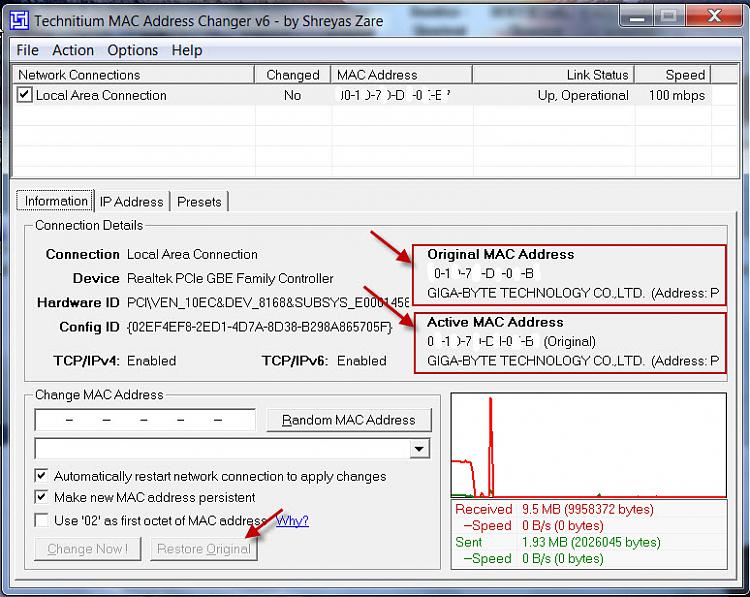Click the Random MAC Address button
This screenshot has height=597, width=750.
point(349,420)
